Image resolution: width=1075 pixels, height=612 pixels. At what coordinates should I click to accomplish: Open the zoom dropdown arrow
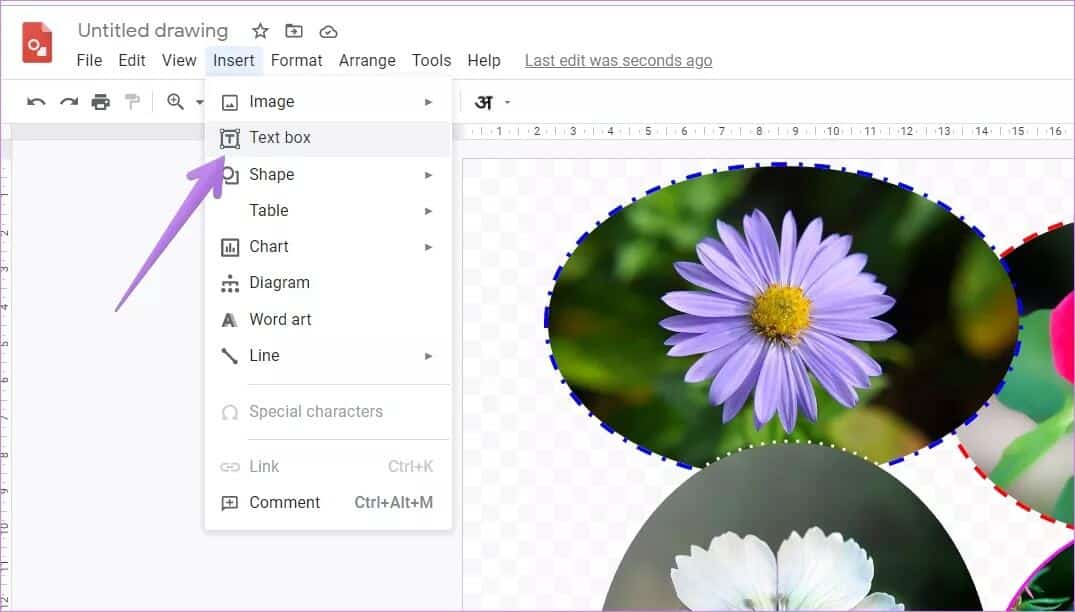pos(199,103)
